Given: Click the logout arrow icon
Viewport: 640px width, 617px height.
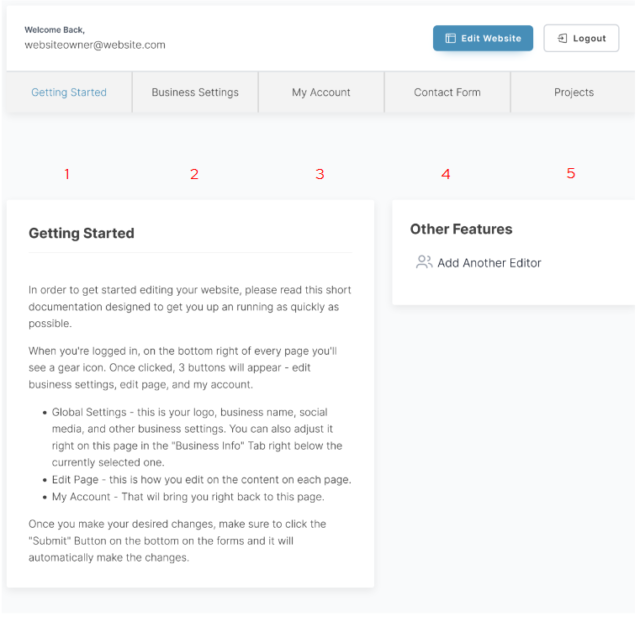Looking at the screenshot, I should (x=563, y=38).
